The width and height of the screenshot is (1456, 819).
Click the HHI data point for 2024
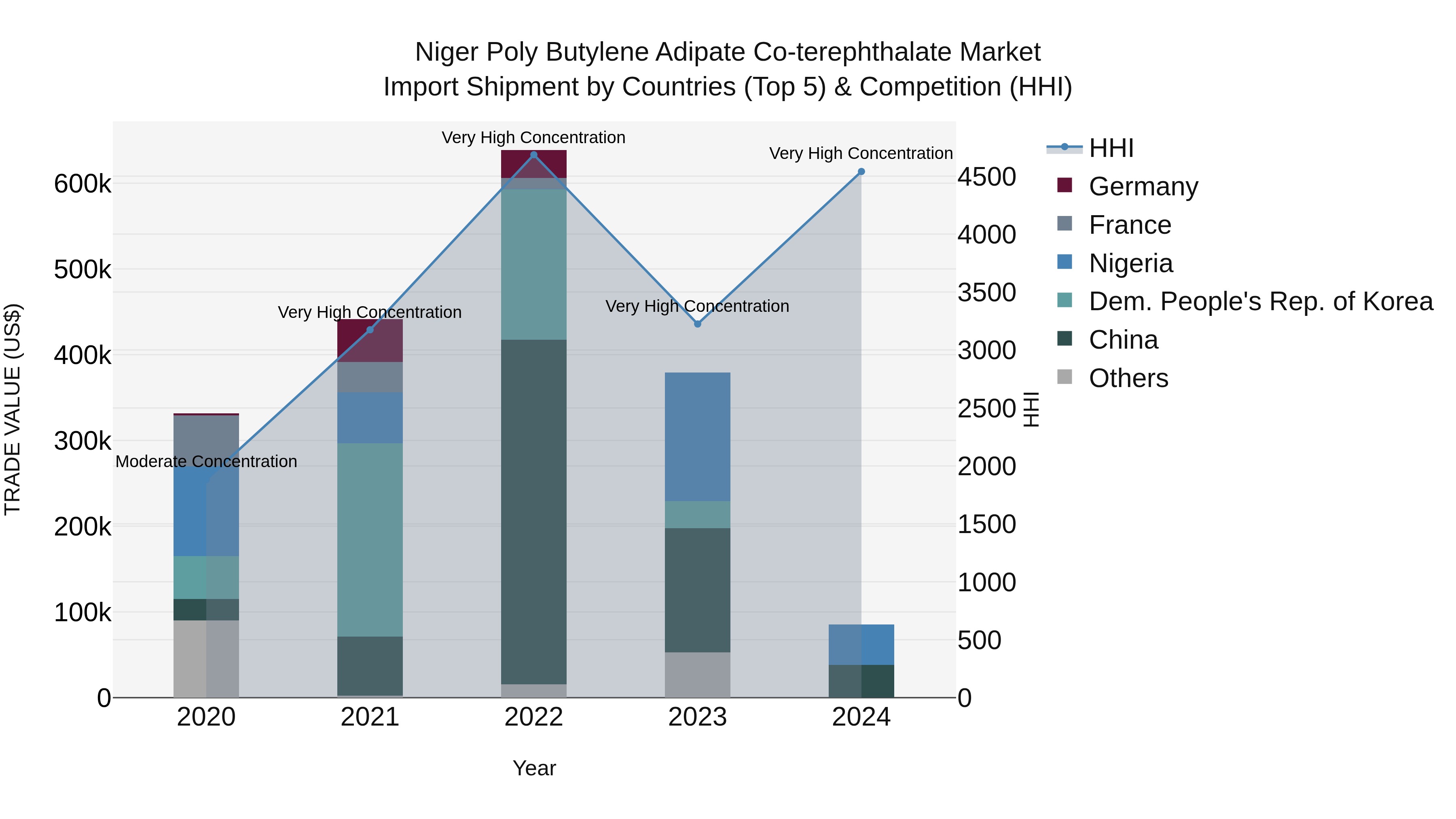point(861,172)
